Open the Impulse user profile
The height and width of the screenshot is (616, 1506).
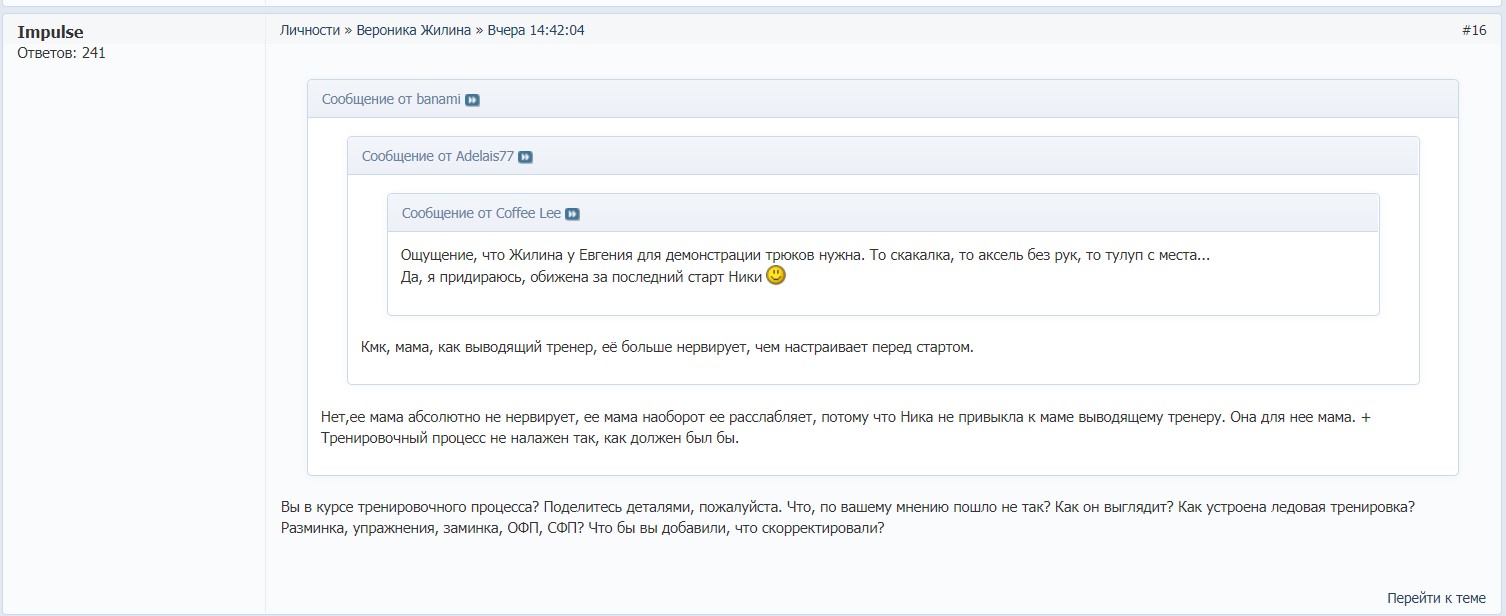pyautogui.click(x=50, y=32)
